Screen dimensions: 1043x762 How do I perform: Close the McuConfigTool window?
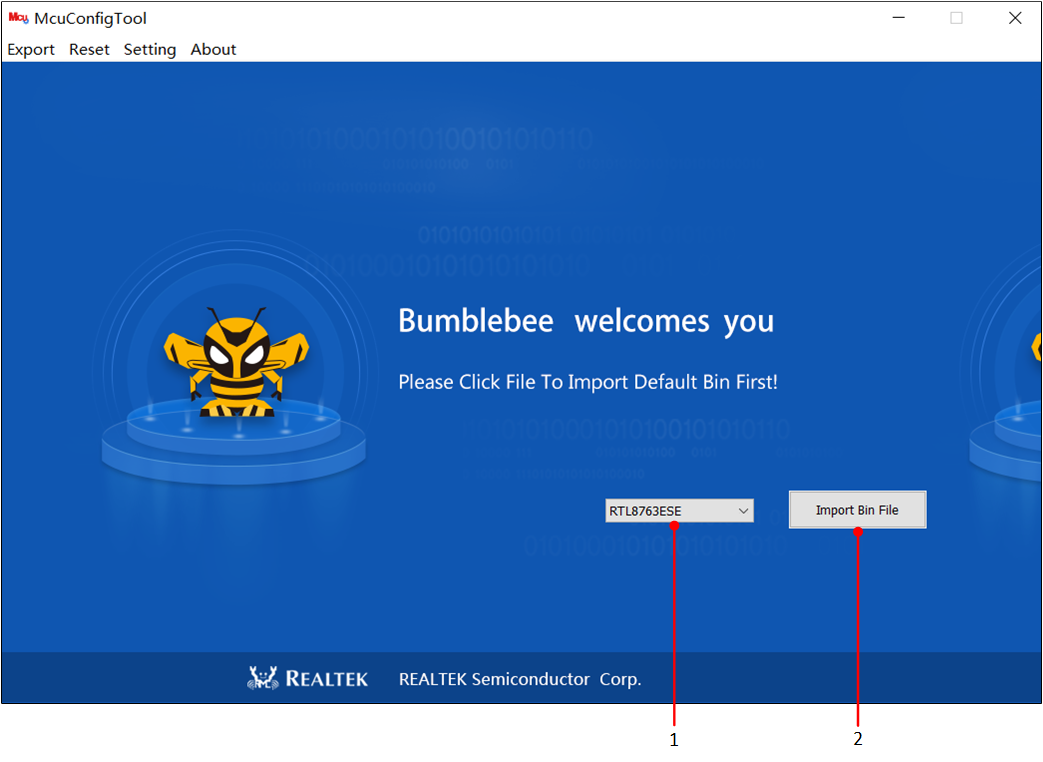[x=1014, y=18]
